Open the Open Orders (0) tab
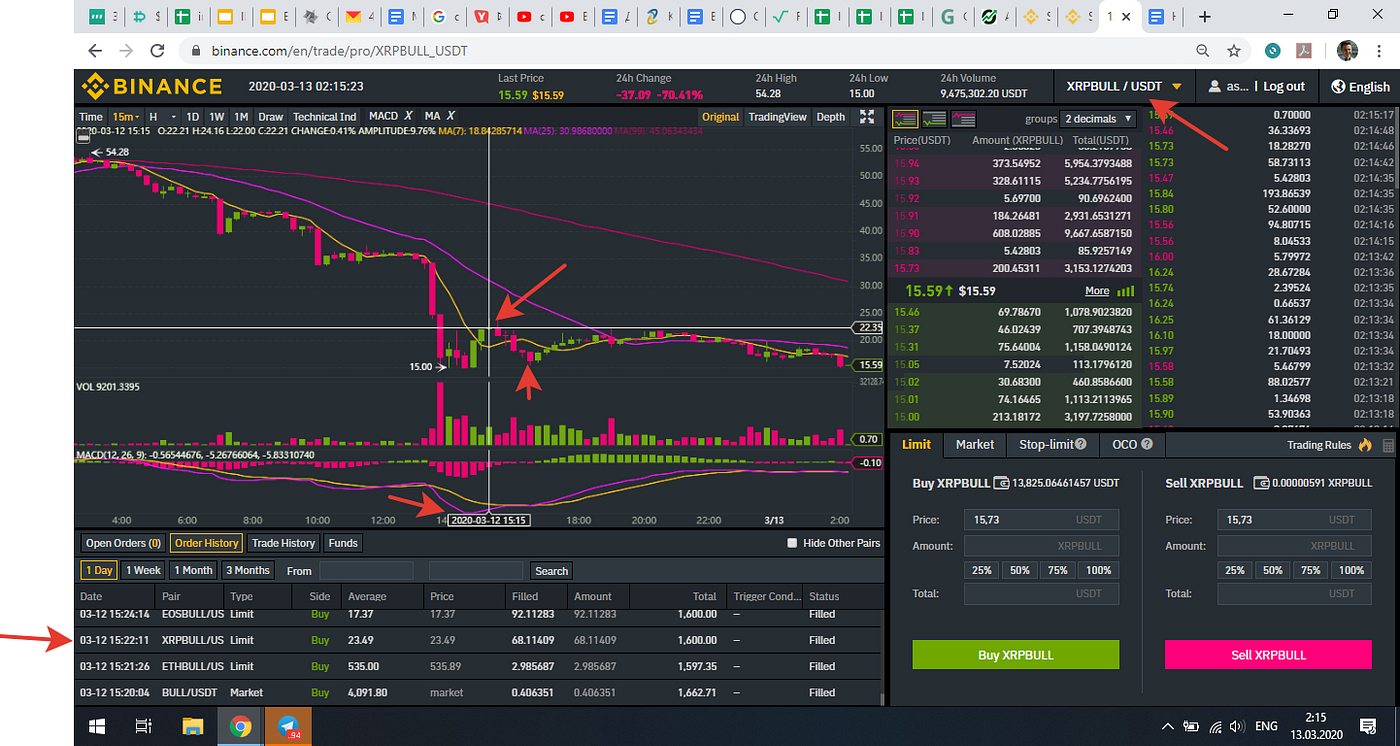 point(123,543)
